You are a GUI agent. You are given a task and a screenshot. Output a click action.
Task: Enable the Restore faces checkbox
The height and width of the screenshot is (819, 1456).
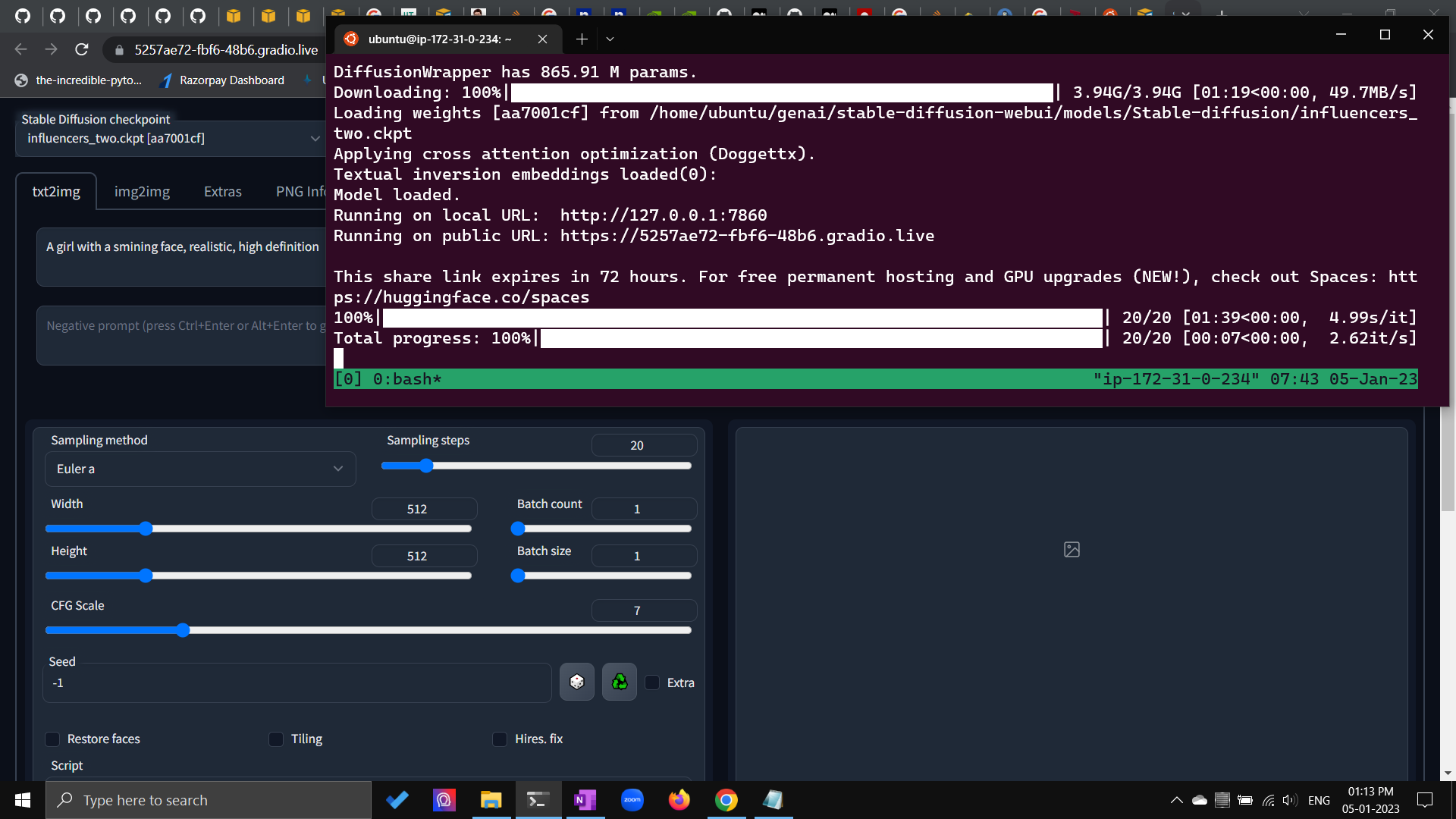[x=52, y=739]
